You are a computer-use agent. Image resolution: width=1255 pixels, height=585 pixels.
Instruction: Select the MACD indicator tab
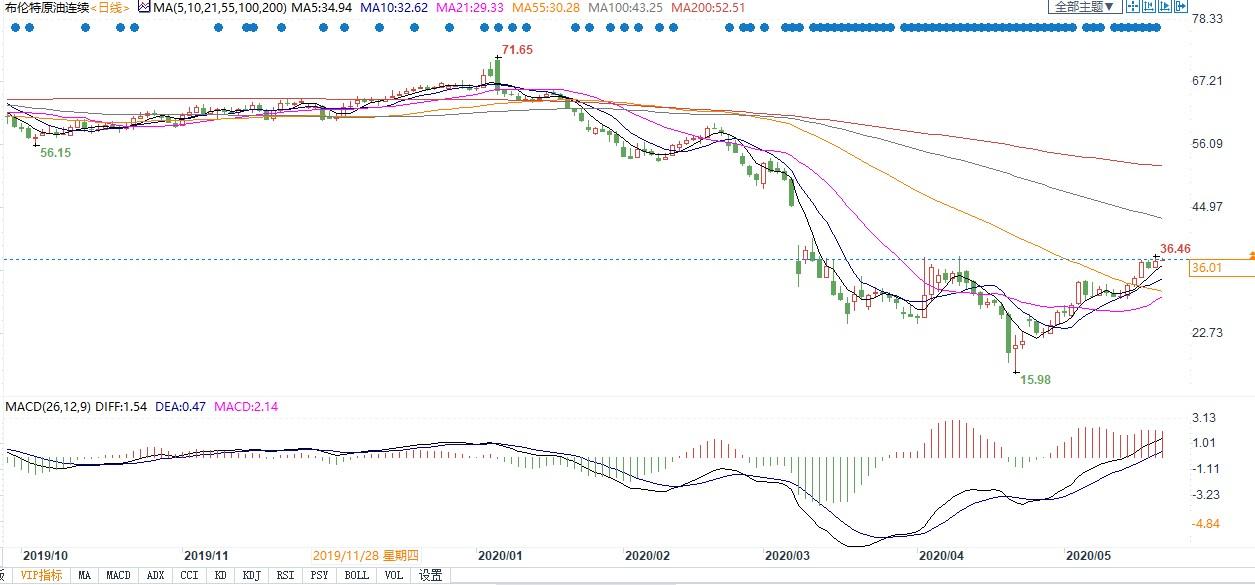click(118, 575)
